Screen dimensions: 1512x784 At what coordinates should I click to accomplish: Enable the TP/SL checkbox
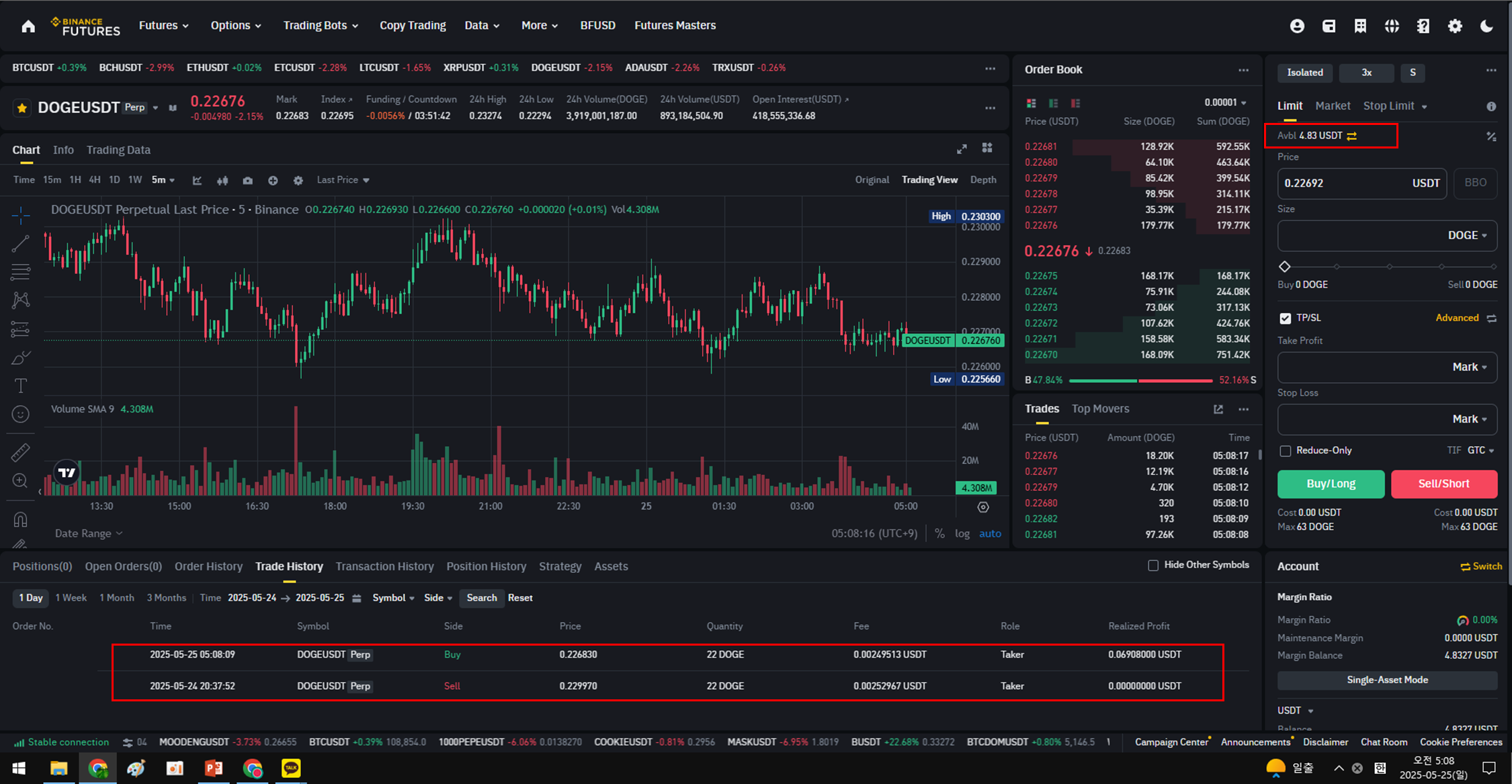pyautogui.click(x=1285, y=318)
